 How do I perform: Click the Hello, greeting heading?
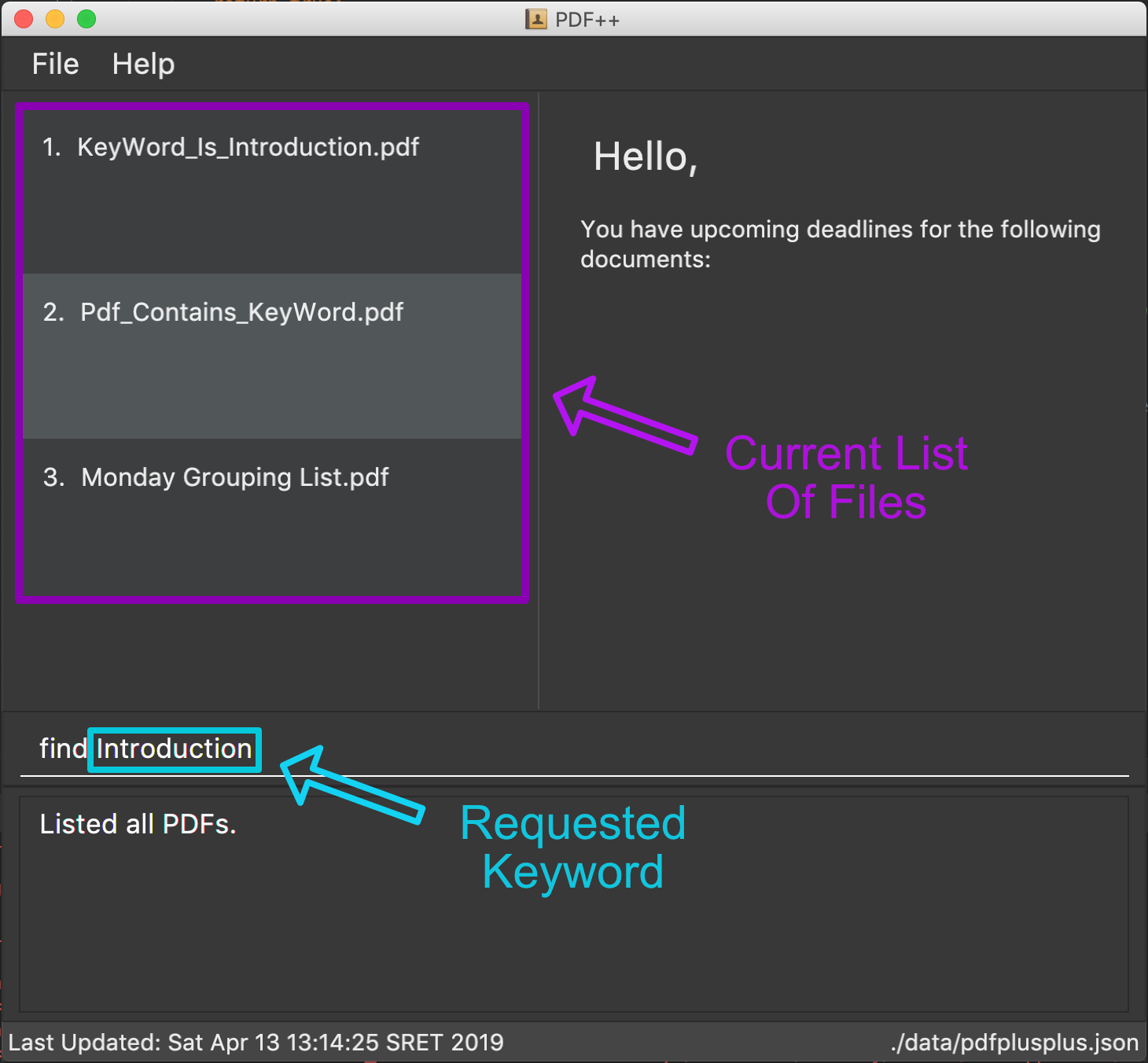click(646, 157)
